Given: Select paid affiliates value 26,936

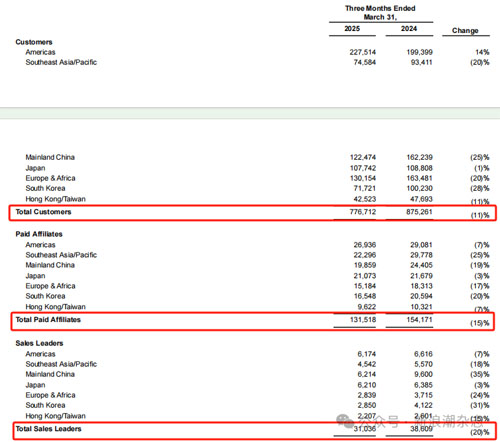Looking at the screenshot, I should coord(365,245).
